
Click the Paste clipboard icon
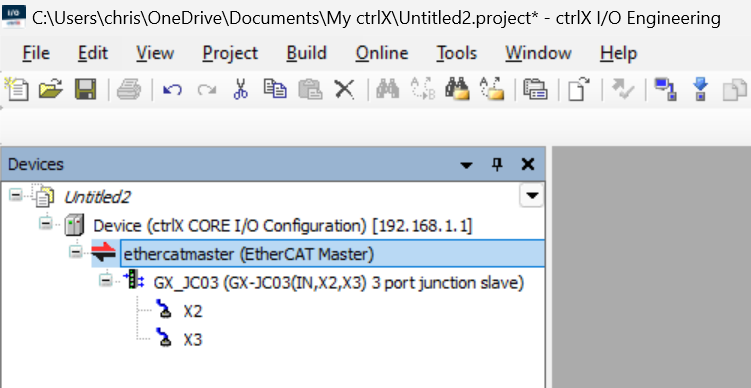pos(310,89)
